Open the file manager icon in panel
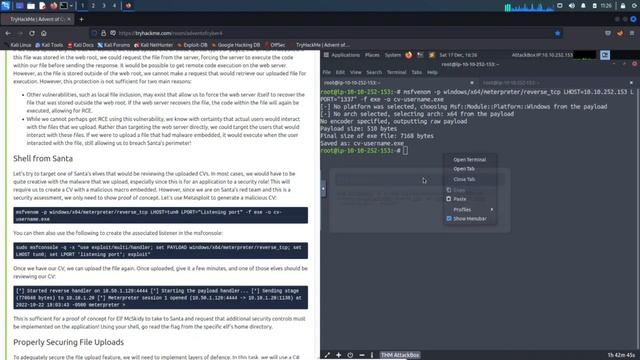Image resolution: width=640 pixels, height=360 pixels. click(31, 6)
